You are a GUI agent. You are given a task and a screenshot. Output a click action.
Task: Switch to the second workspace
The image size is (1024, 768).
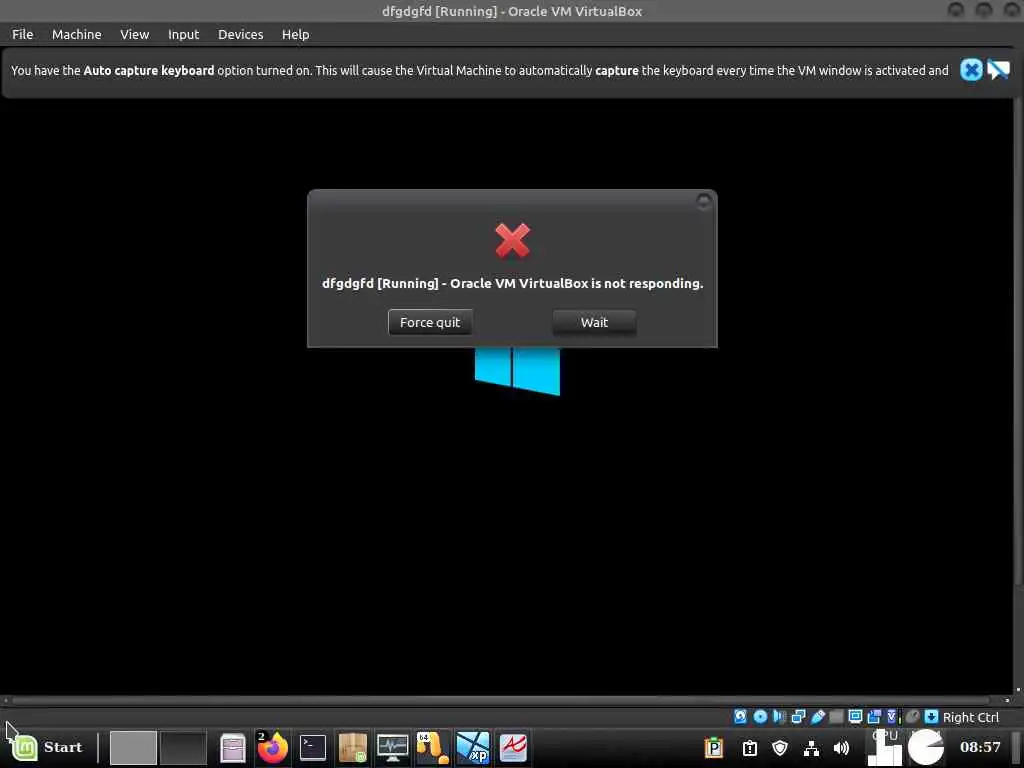click(183, 747)
